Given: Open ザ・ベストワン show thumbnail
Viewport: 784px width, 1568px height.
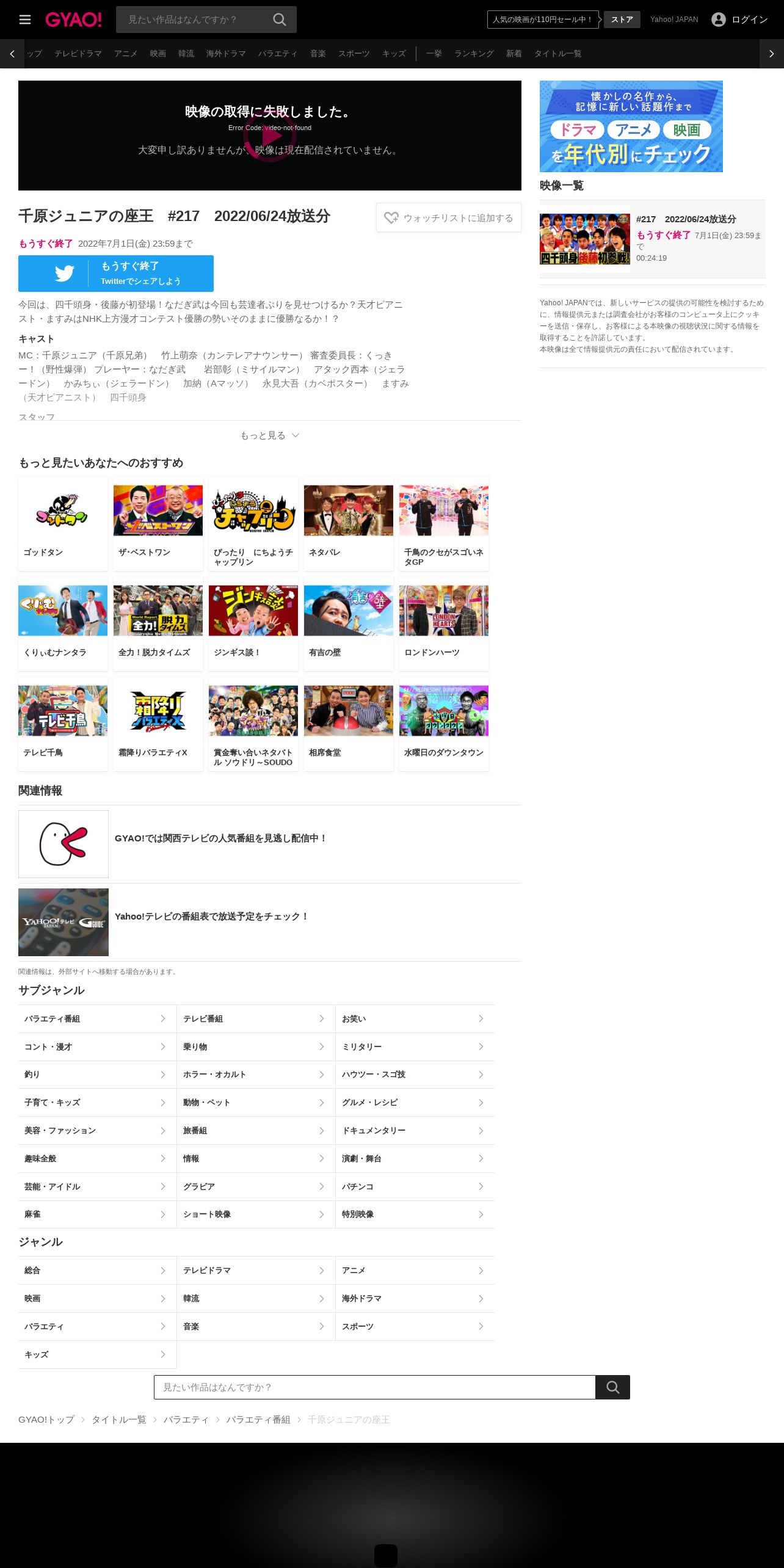Looking at the screenshot, I should point(158,510).
